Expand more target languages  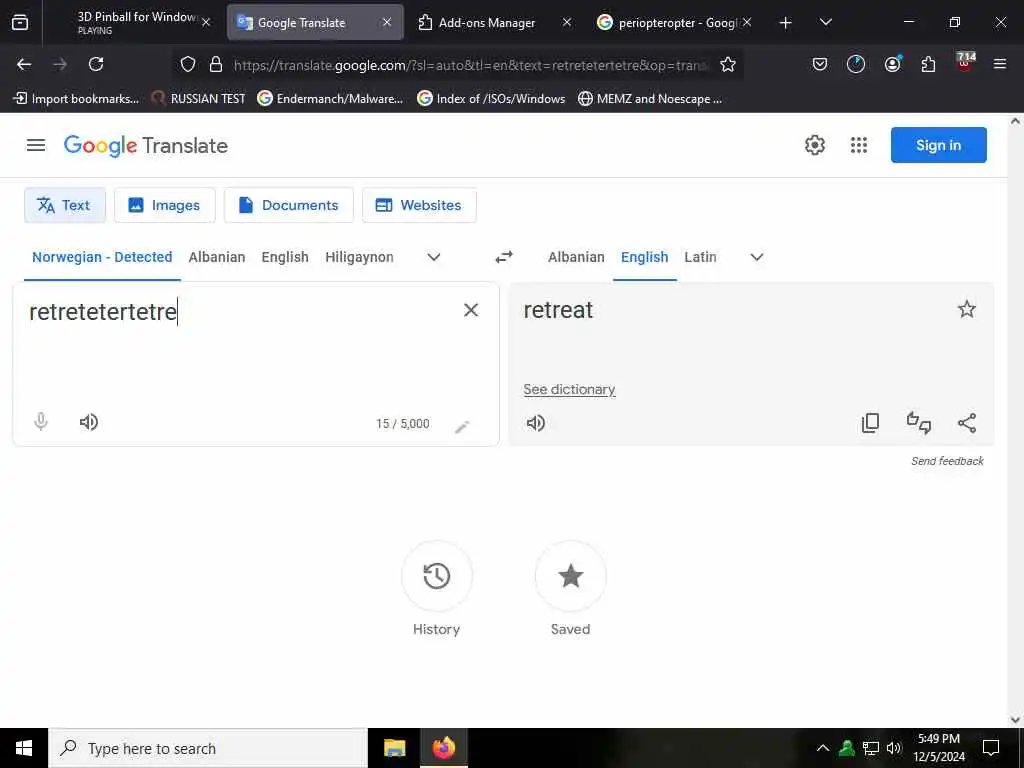tap(757, 257)
